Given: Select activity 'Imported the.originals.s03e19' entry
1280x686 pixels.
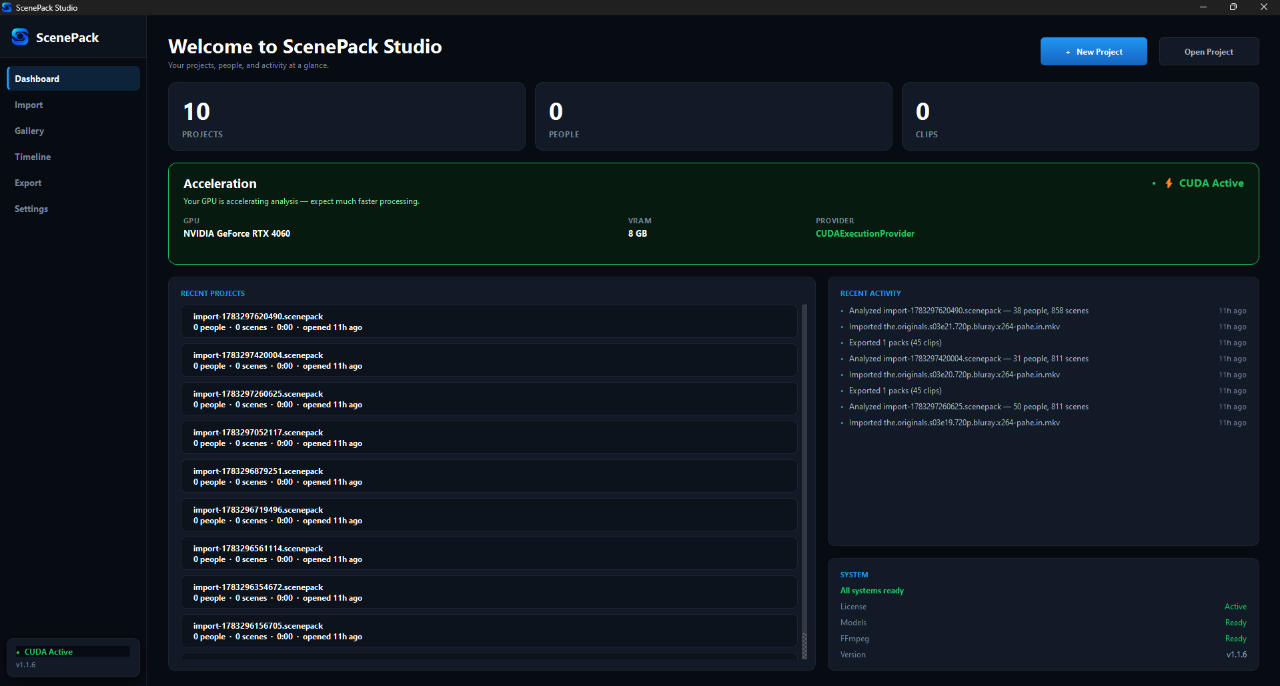Looking at the screenshot, I should click(1043, 422).
